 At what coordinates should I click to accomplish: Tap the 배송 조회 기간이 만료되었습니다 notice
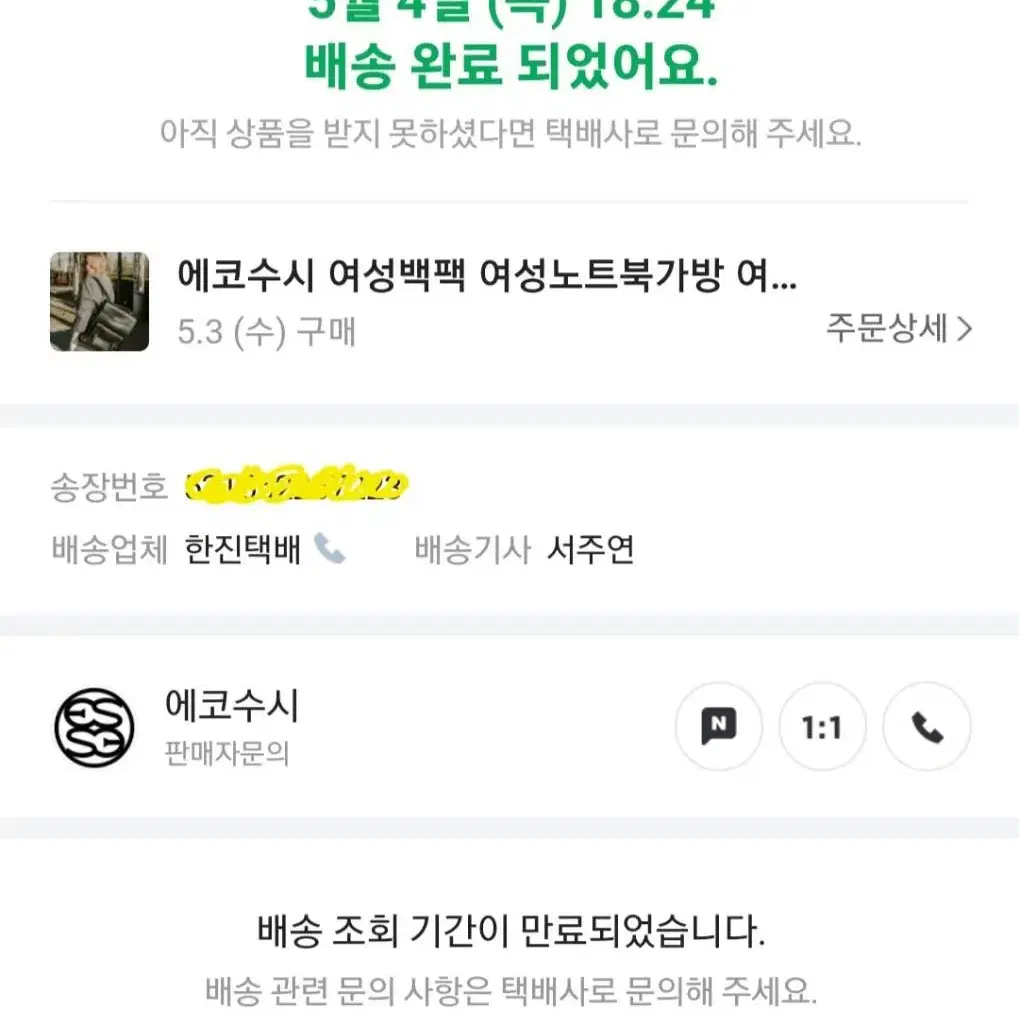tap(511, 930)
